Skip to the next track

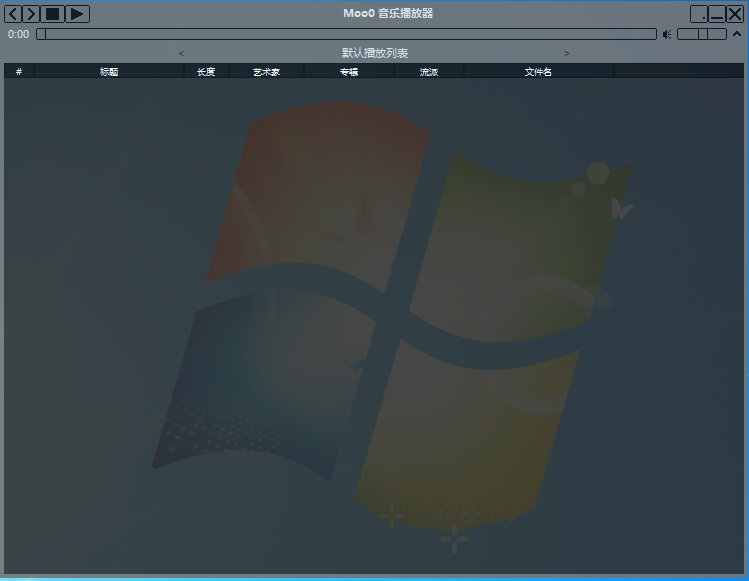pos(31,14)
